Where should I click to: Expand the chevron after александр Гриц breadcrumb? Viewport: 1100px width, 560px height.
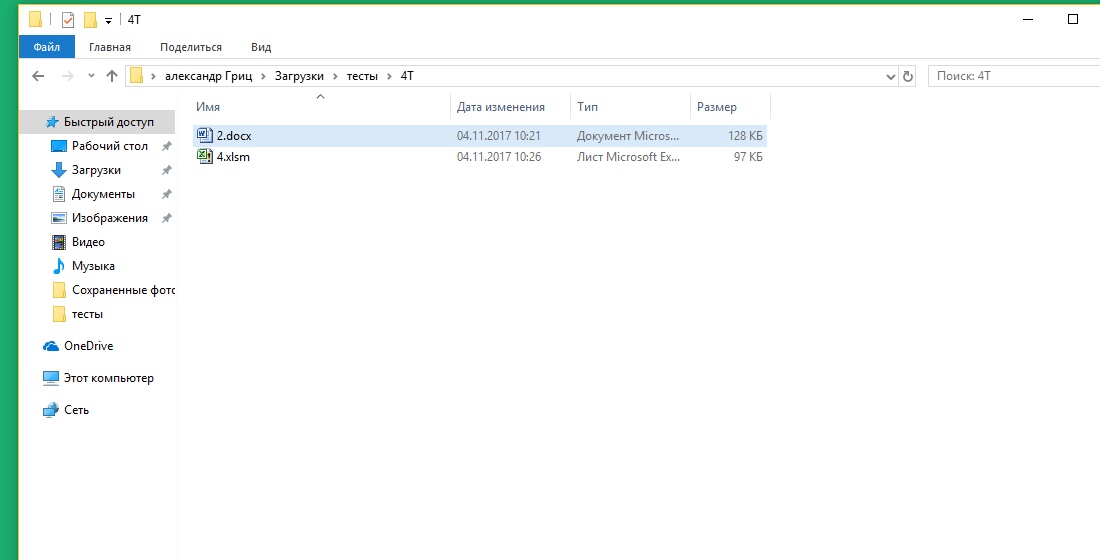click(x=264, y=76)
